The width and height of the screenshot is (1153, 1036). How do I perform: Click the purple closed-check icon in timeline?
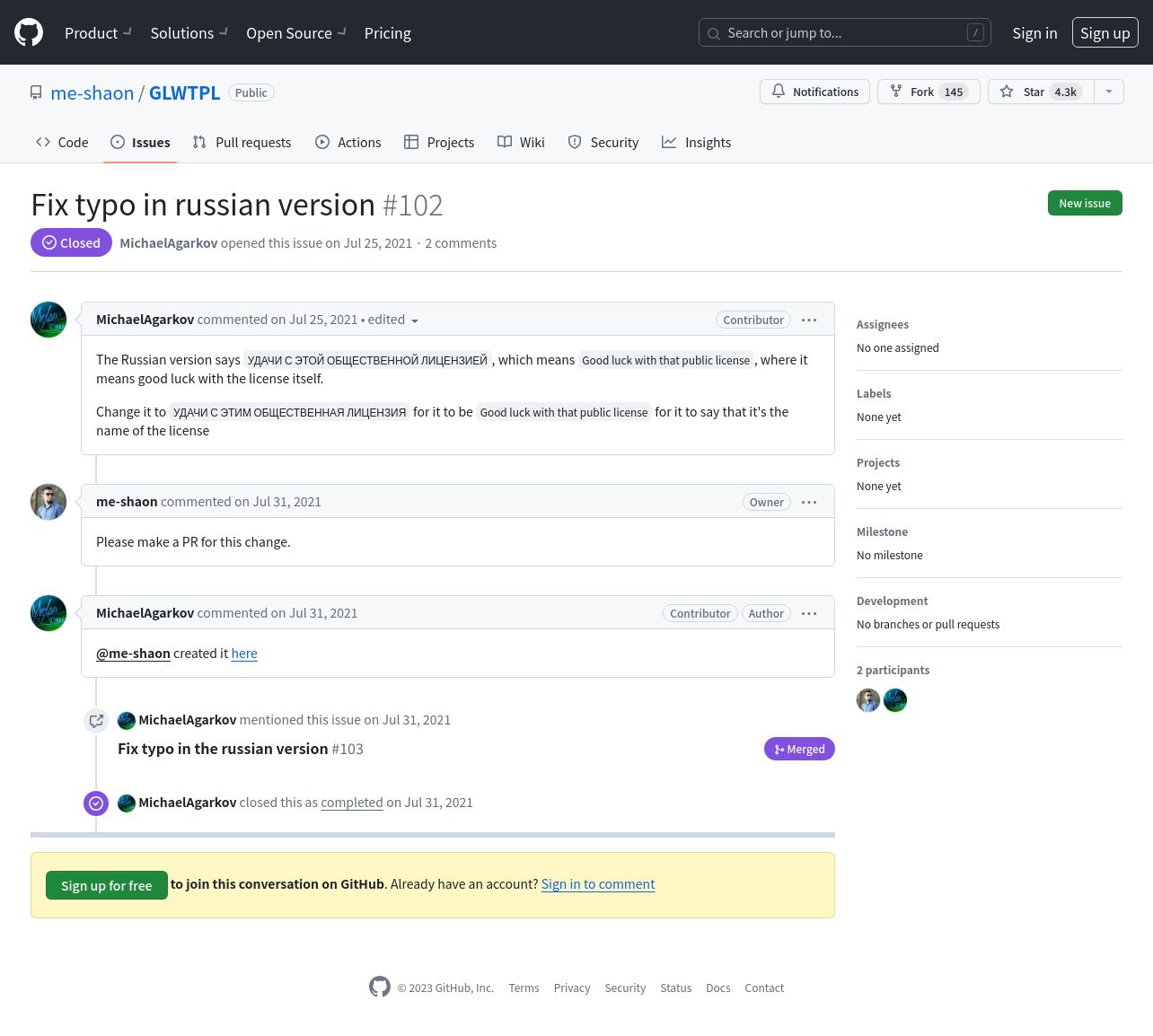(96, 803)
